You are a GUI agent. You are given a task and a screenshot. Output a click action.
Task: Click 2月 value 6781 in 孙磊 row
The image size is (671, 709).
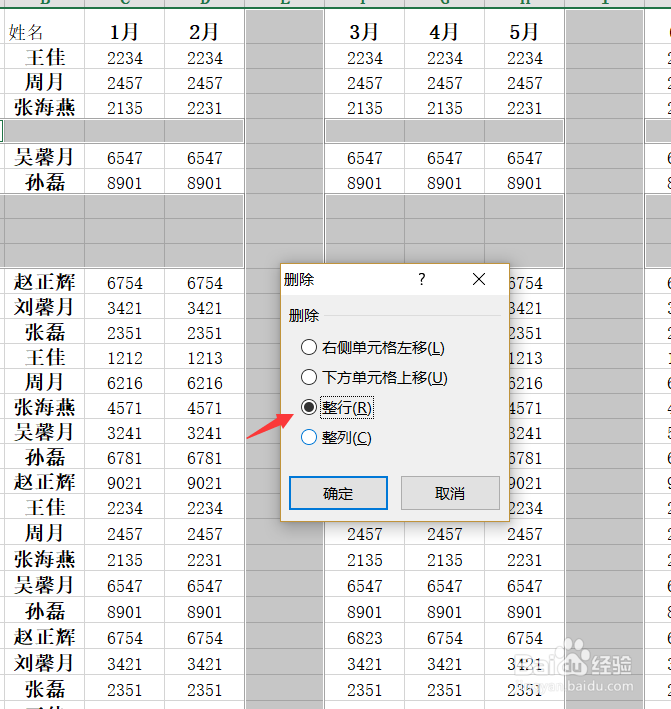(x=204, y=457)
